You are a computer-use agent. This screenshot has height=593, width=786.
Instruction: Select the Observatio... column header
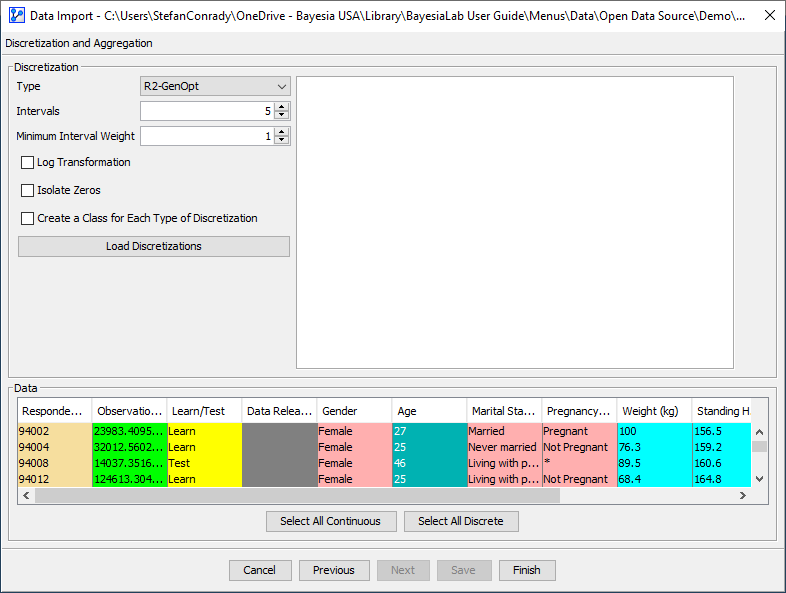point(129,411)
